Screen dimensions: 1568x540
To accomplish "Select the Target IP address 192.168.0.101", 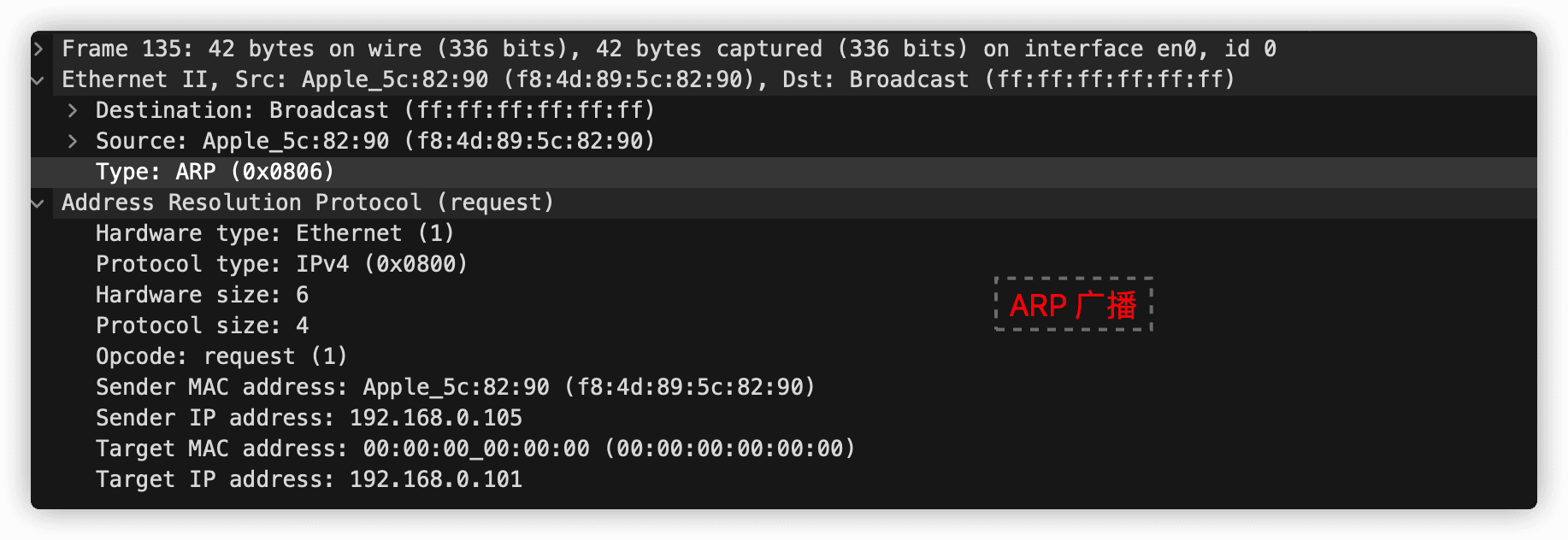I will (309, 480).
